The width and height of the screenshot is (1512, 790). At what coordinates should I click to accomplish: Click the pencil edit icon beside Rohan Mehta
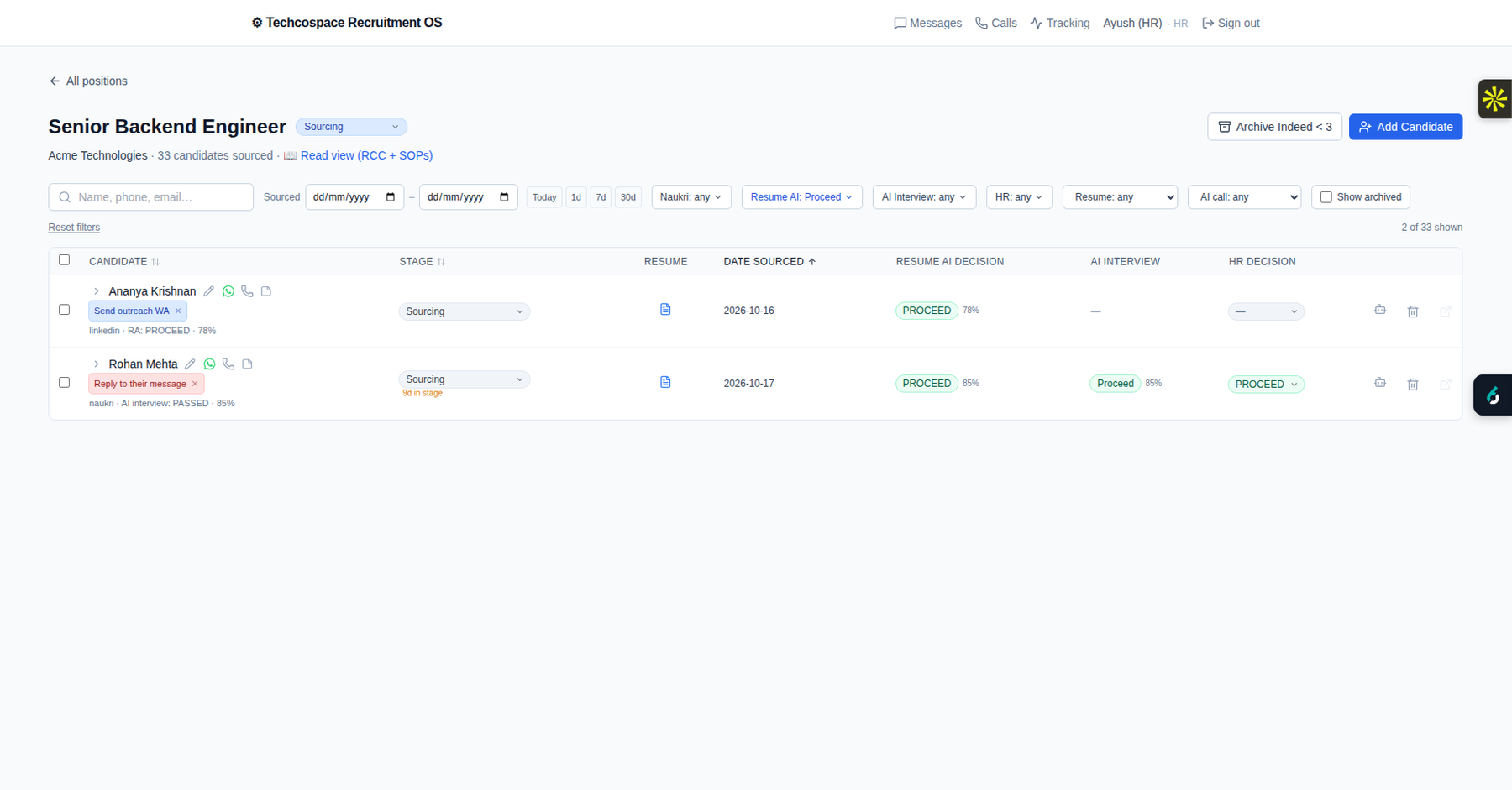pos(191,364)
